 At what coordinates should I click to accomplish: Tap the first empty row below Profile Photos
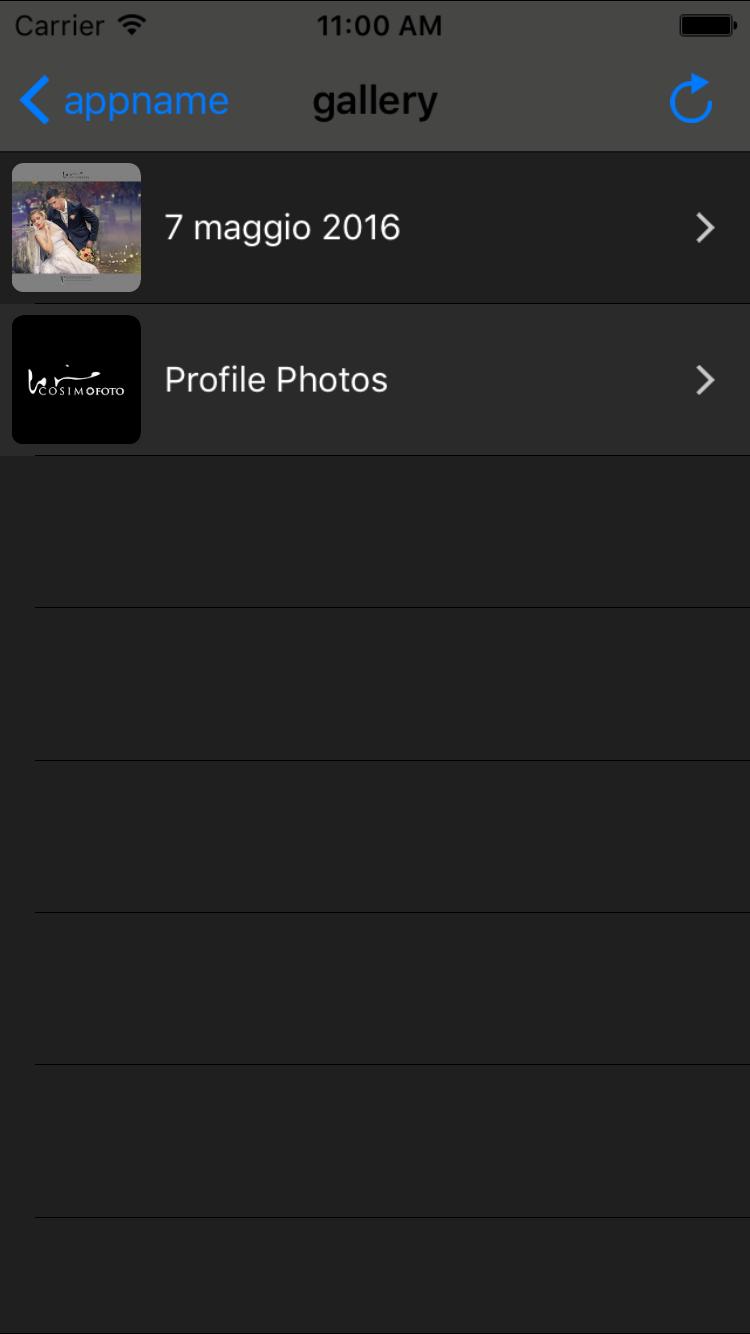pos(375,532)
